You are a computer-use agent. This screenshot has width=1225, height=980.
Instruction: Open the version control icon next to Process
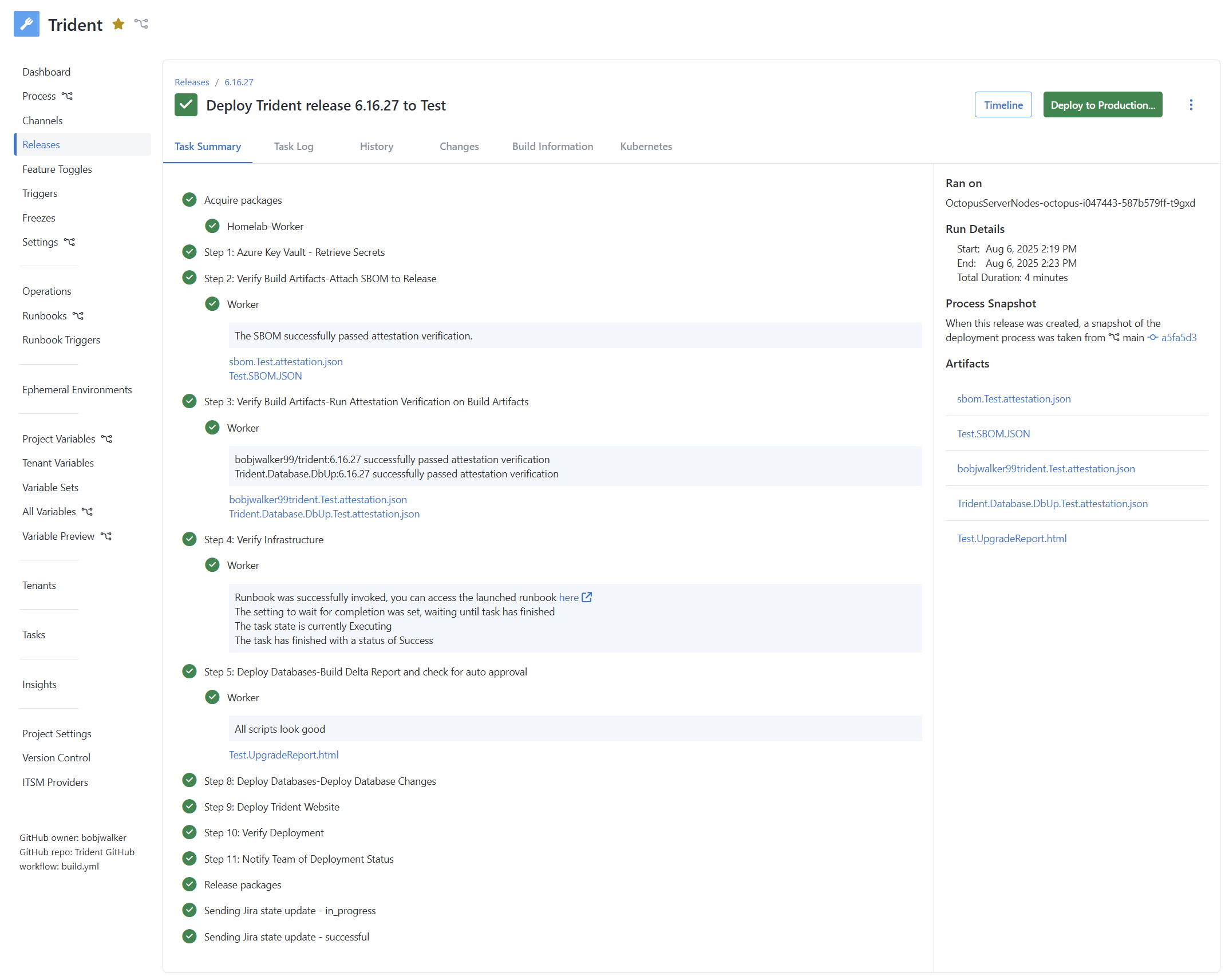pos(67,96)
